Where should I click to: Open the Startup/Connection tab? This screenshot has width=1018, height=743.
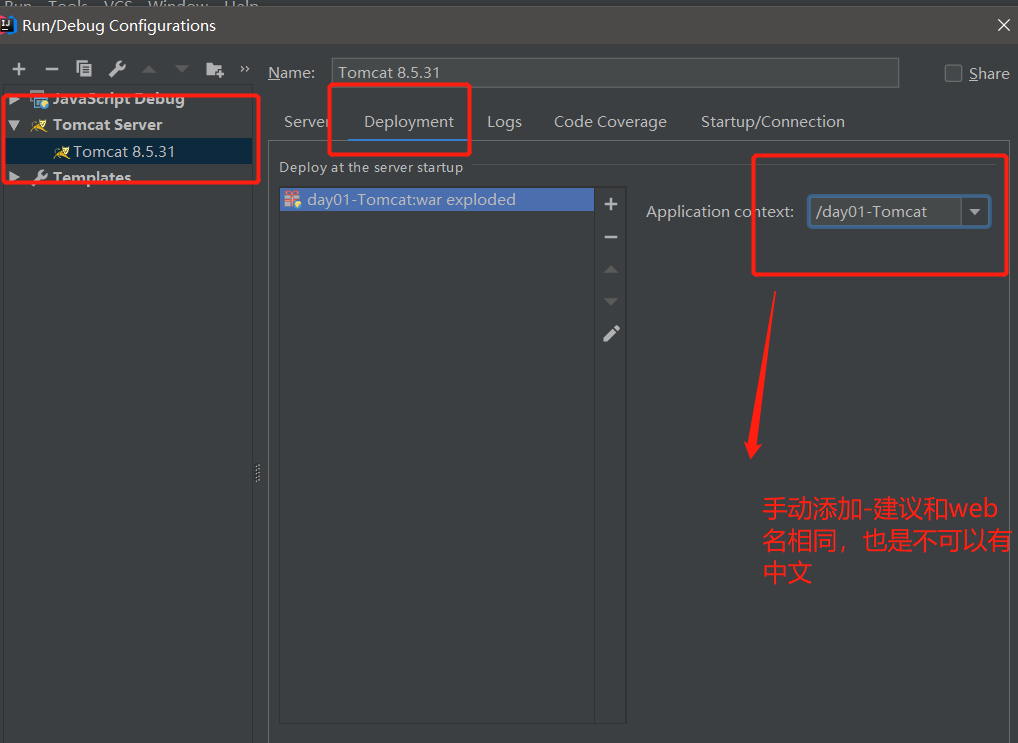click(x=773, y=121)
